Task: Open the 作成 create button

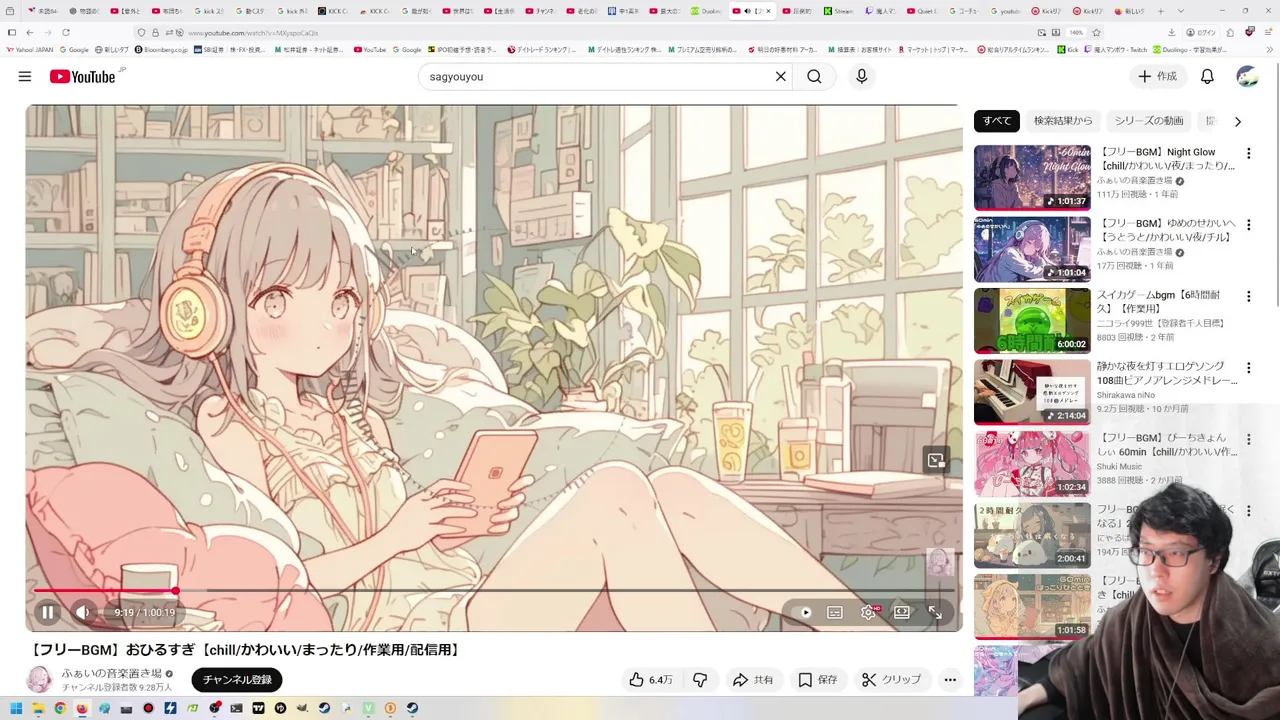Action: (x=1158, y=76)
